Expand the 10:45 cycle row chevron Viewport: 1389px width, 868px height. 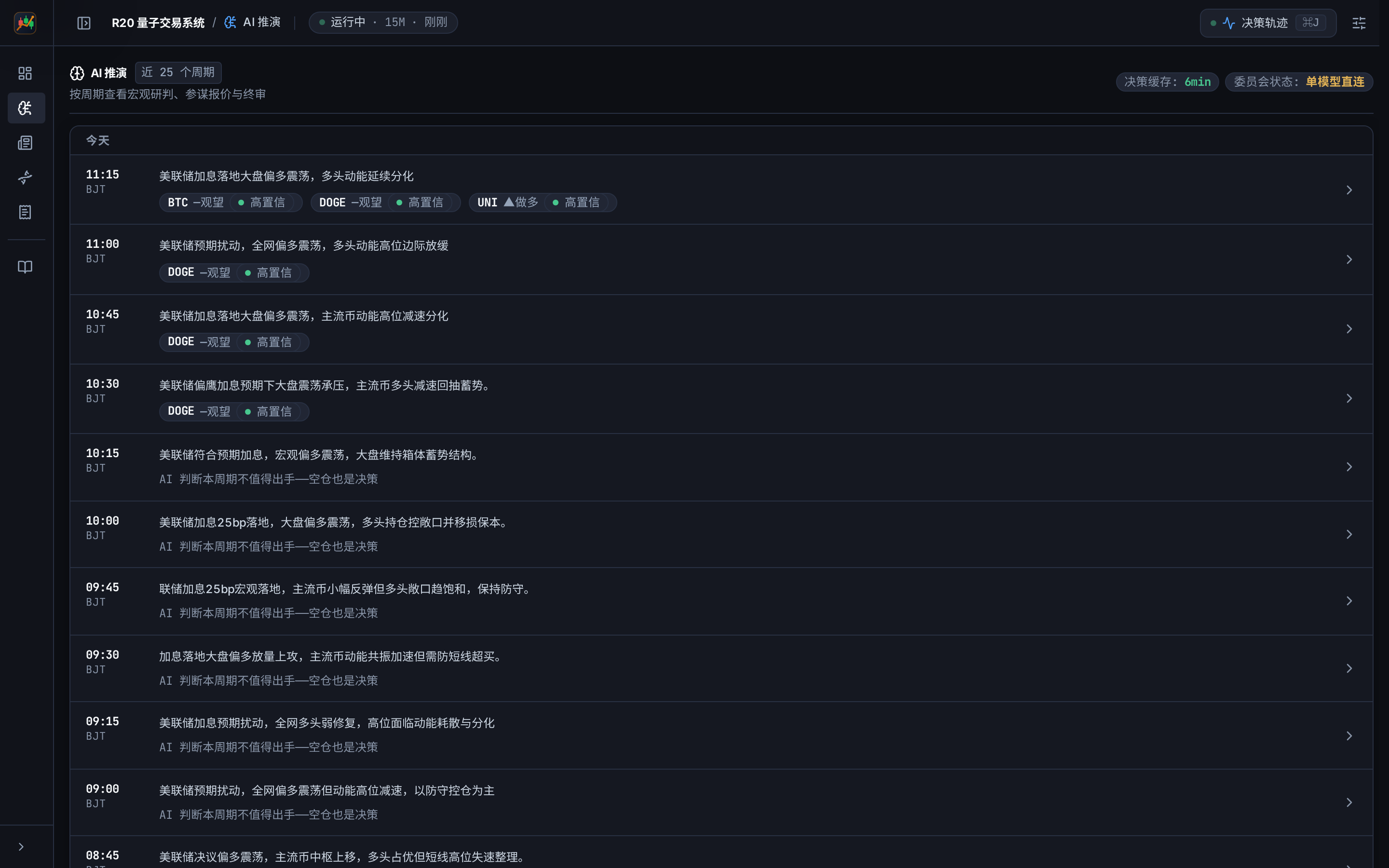tap(1349, 329)
